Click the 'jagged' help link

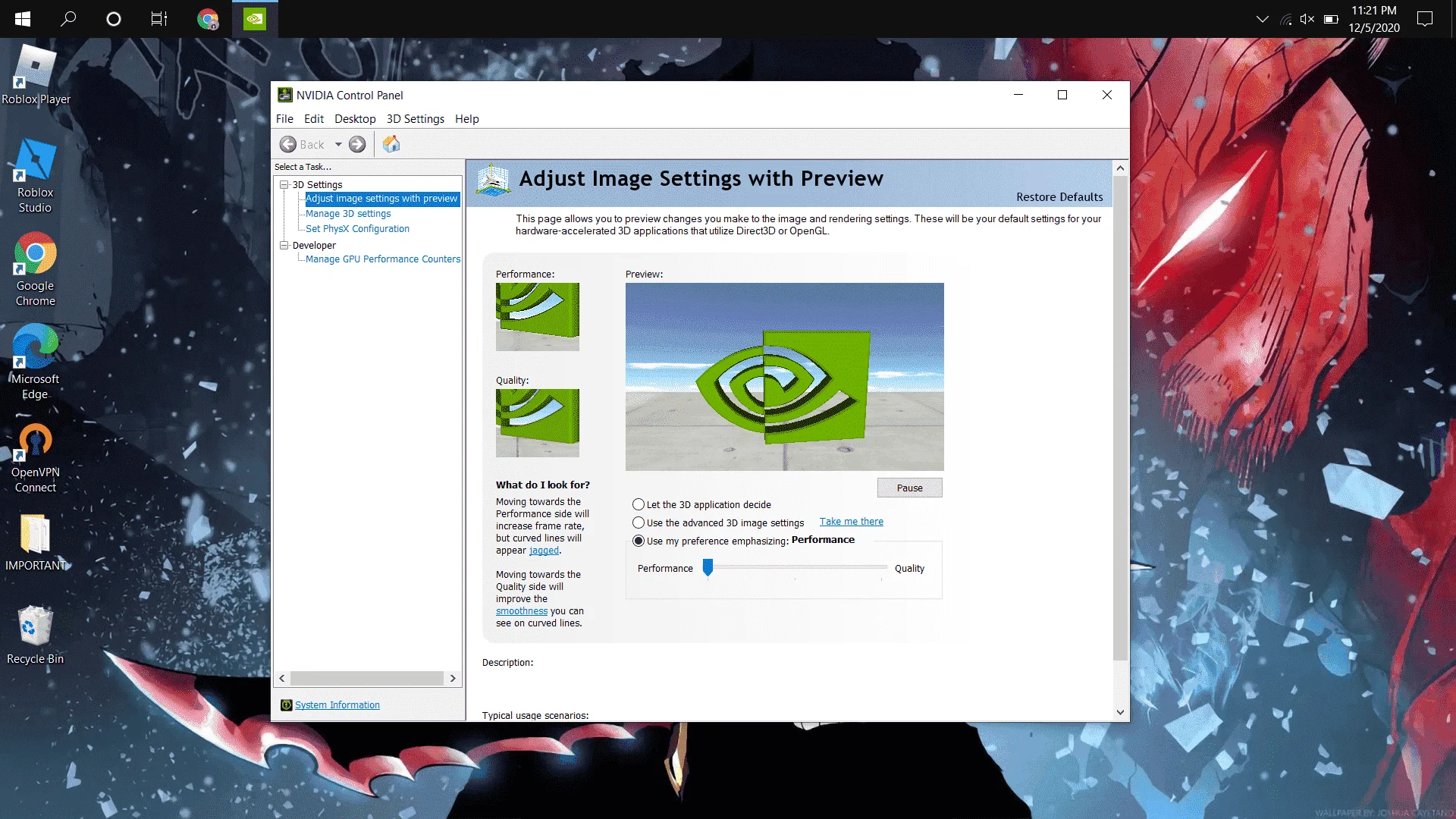point(544,551)
